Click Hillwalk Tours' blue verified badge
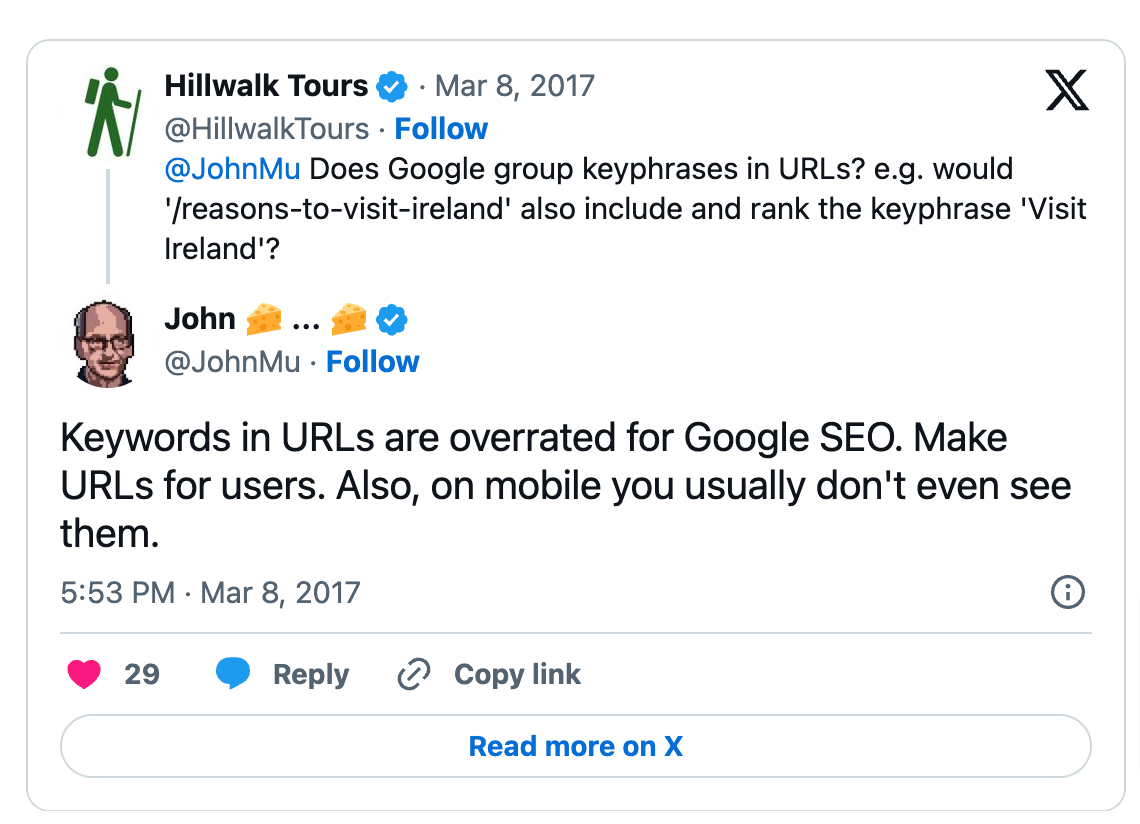Viewport: 1140px width, 824px height. click(393, 87)
